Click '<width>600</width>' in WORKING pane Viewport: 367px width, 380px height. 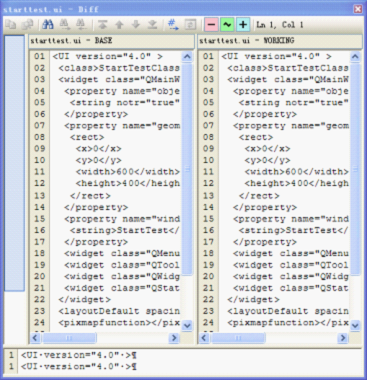(297, 172)
